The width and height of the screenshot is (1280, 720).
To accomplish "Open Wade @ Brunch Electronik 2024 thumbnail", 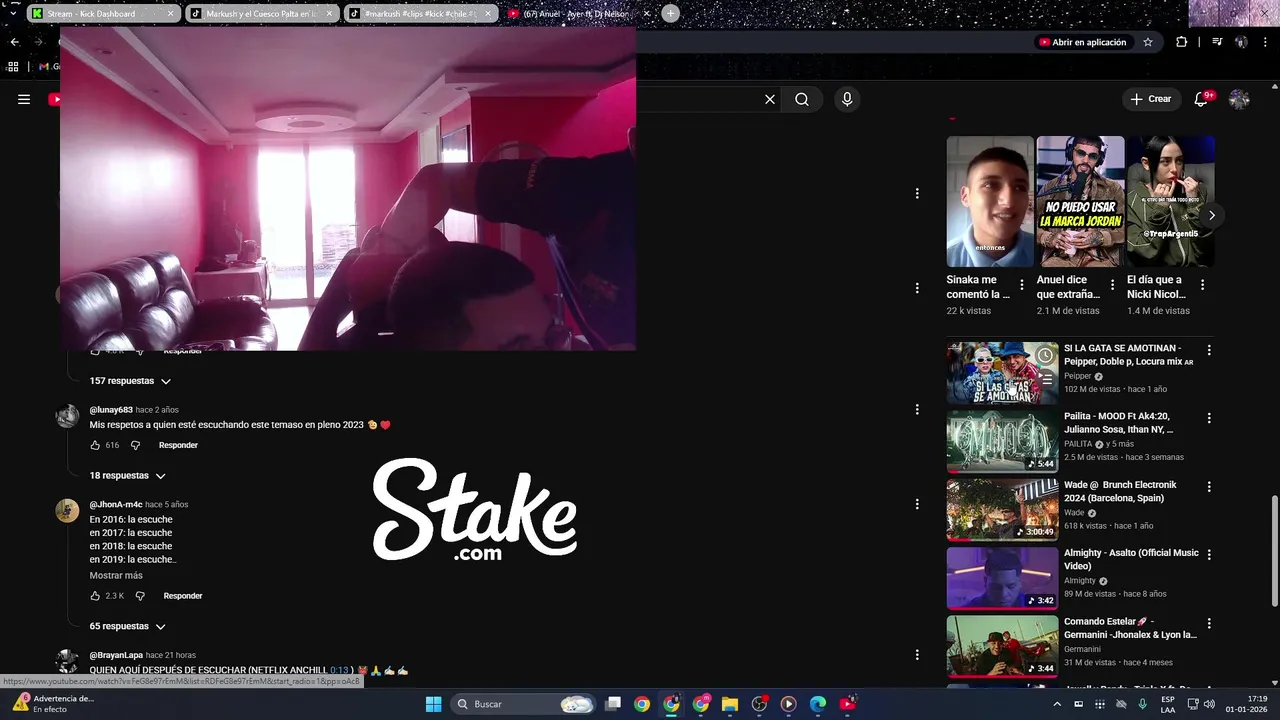I will 1002,510.
